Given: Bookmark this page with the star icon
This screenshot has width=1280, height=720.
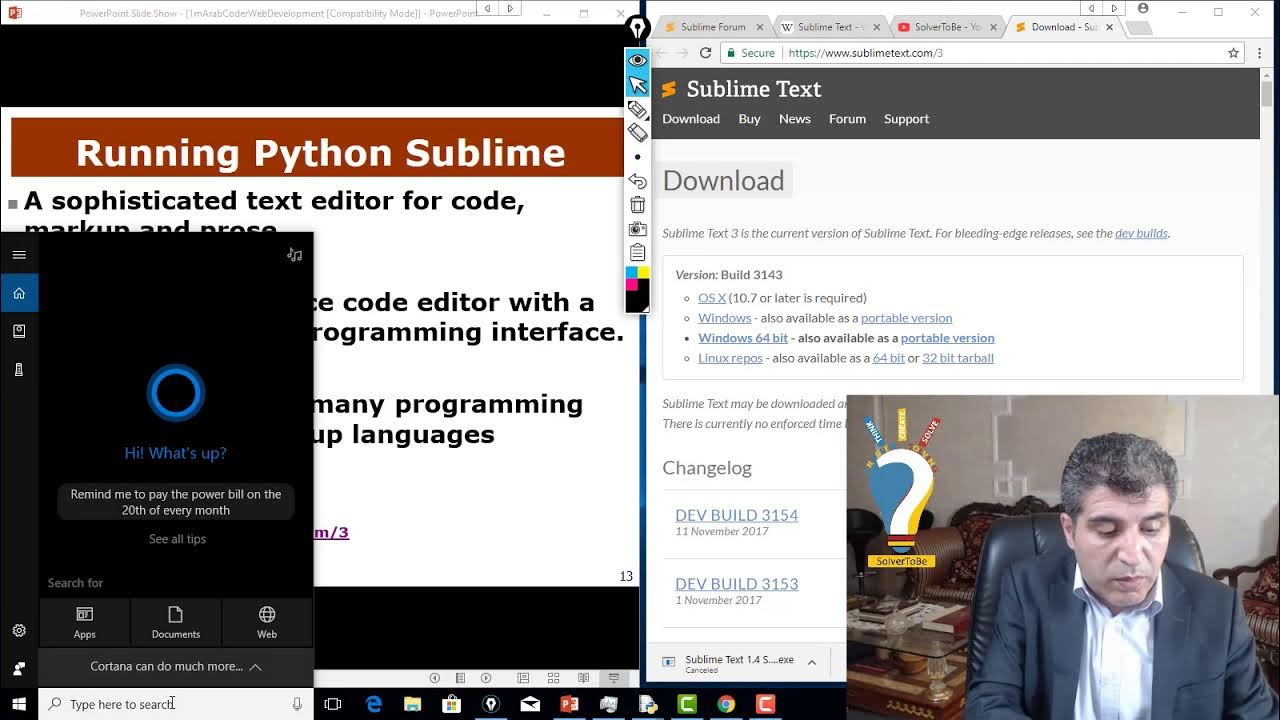Looking at the screenshot, I should tap(1233, 53).
